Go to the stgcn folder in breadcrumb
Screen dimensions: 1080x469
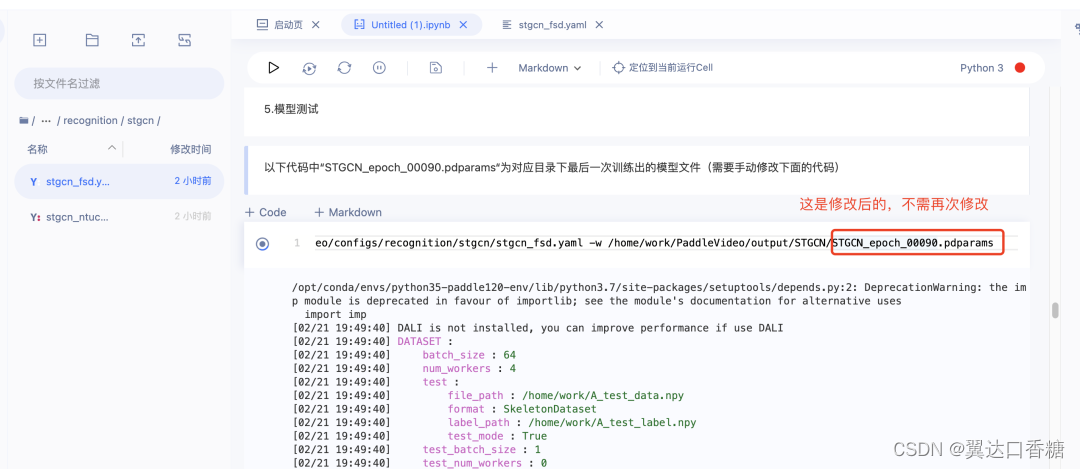tap(140, 121)
